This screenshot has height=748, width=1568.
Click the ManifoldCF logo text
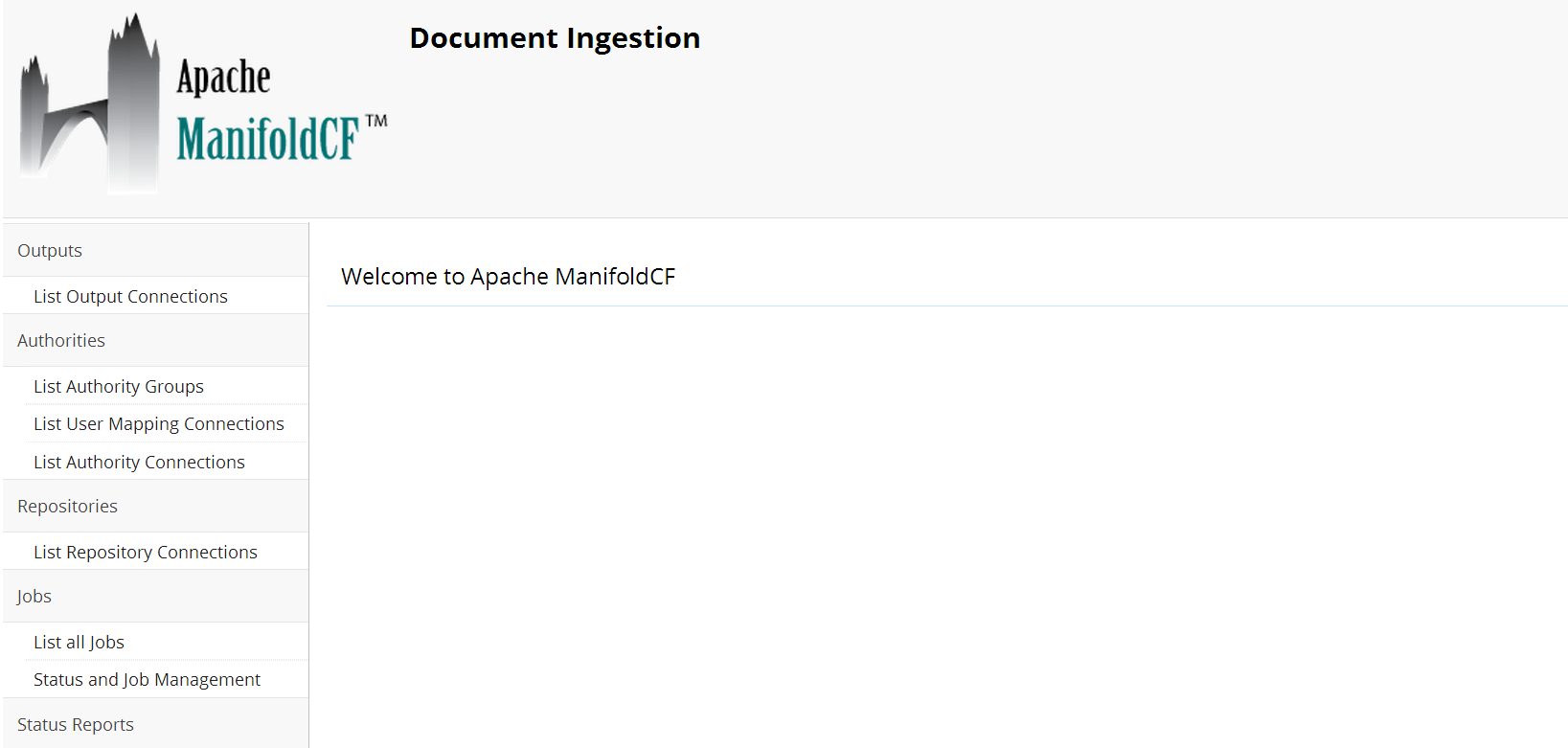click(268, 139)
